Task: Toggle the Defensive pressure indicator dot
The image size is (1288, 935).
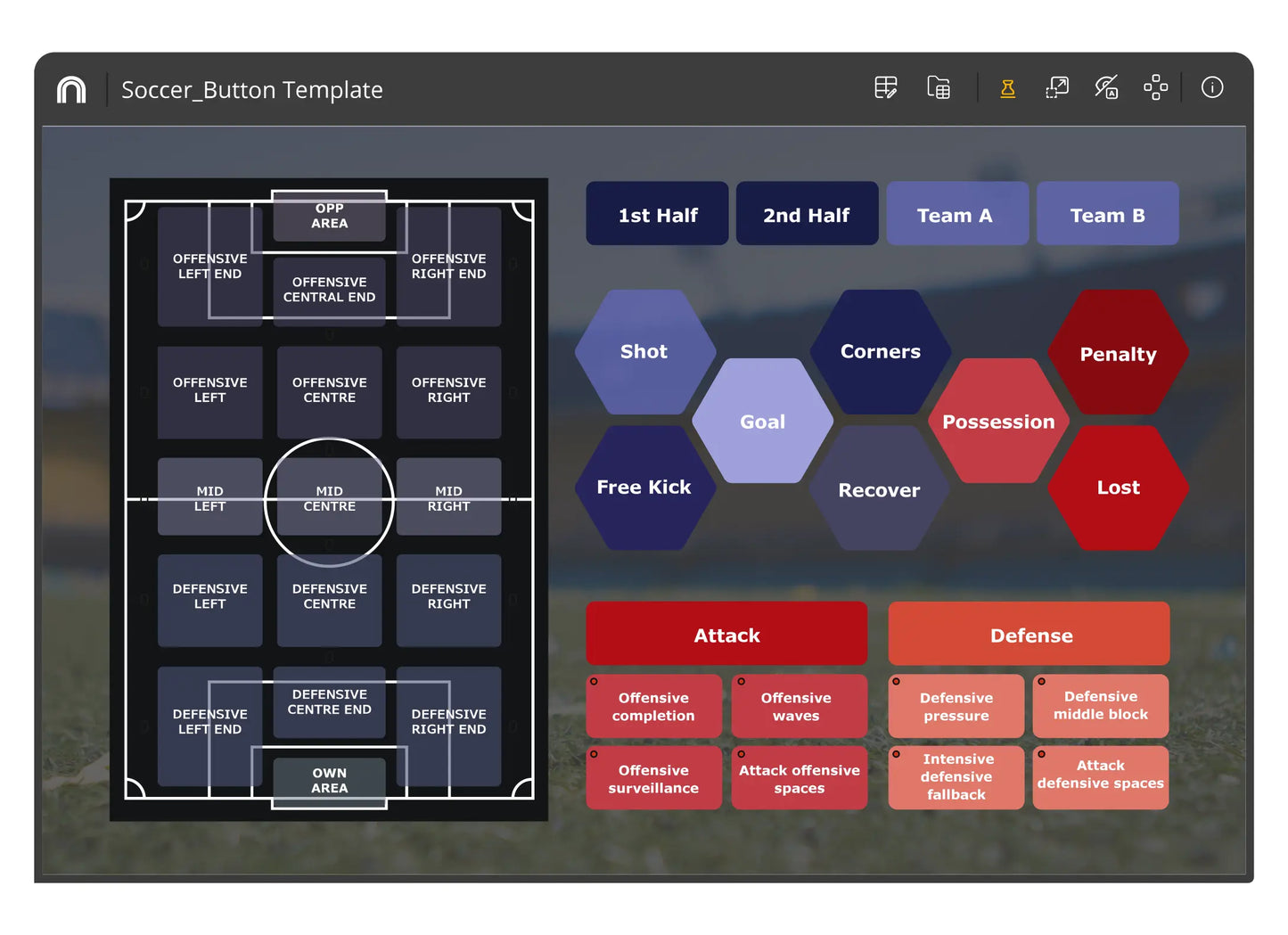Action: coord(897,682)
